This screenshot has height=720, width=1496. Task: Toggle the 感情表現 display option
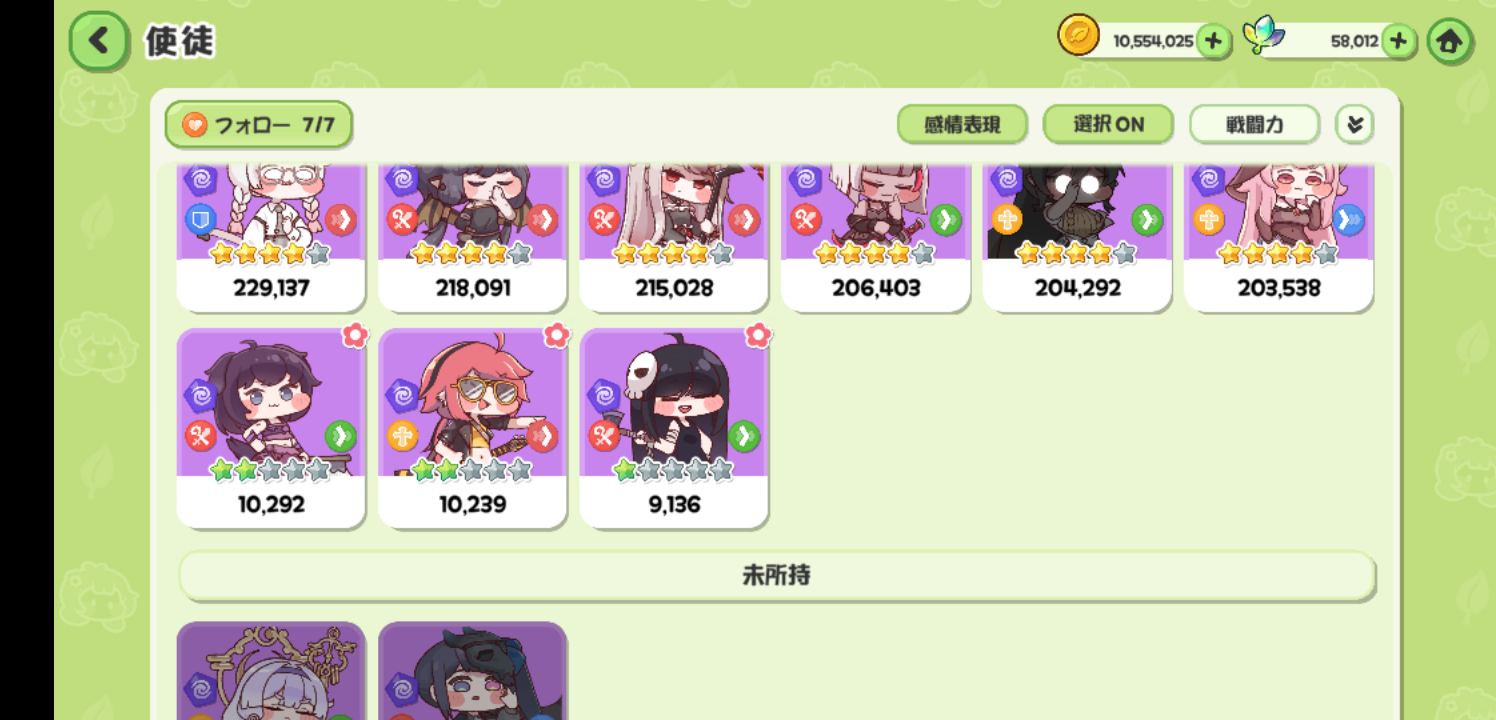[962, 125]
